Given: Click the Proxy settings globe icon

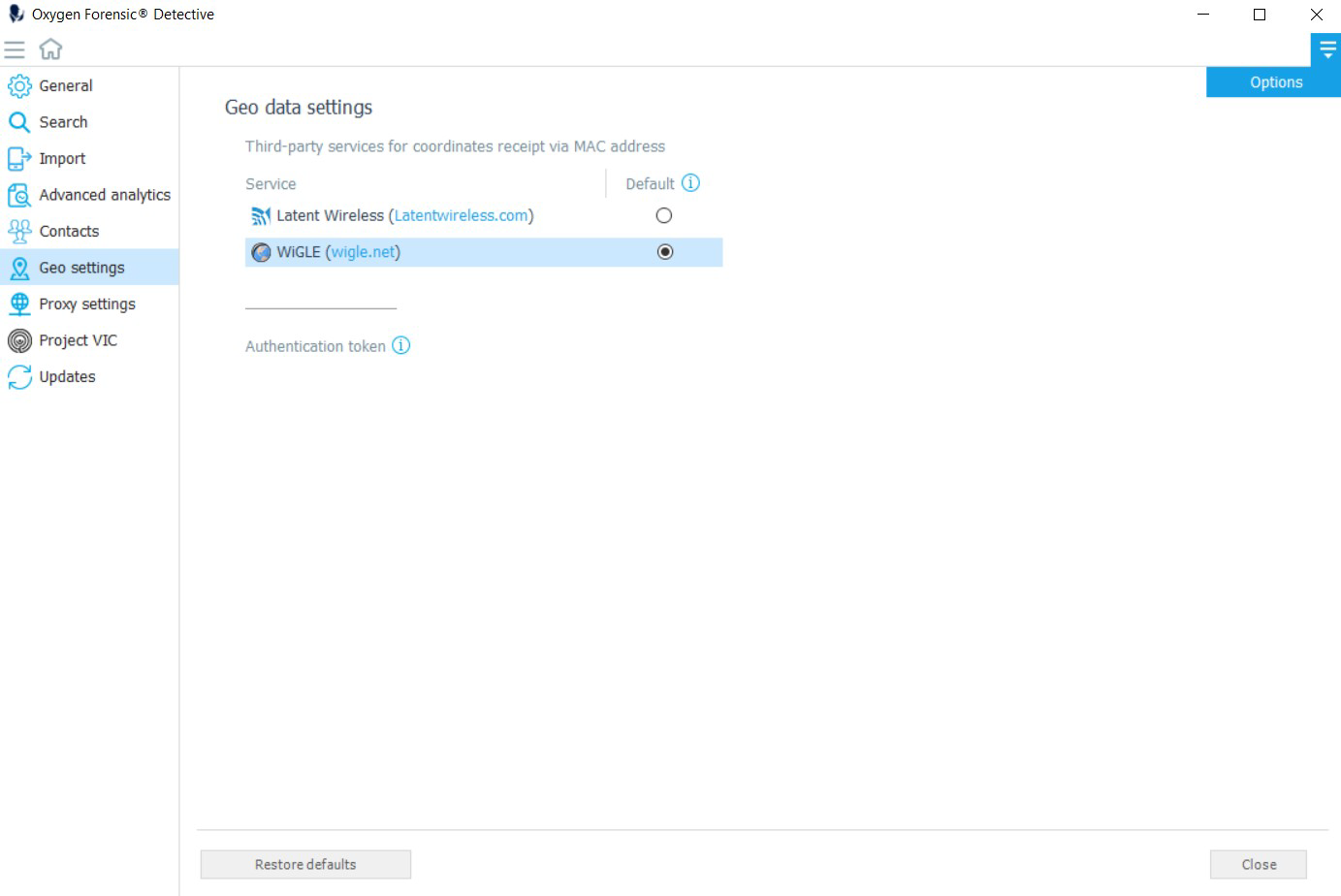Looking at the screenshot, I should pos(19,304).
